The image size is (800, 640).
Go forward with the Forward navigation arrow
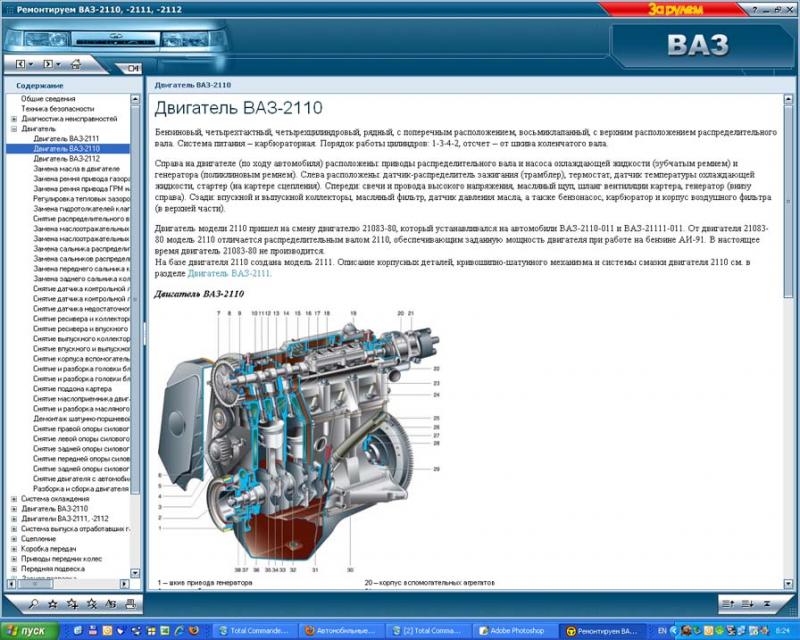47,64
